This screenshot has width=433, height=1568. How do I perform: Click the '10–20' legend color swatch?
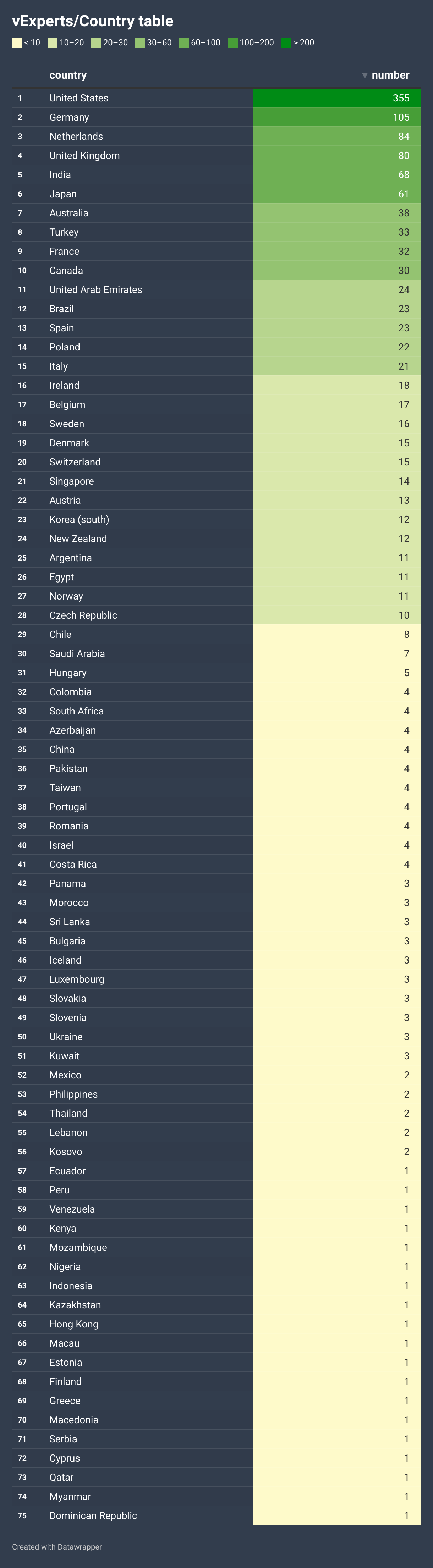tap(53, 43)
